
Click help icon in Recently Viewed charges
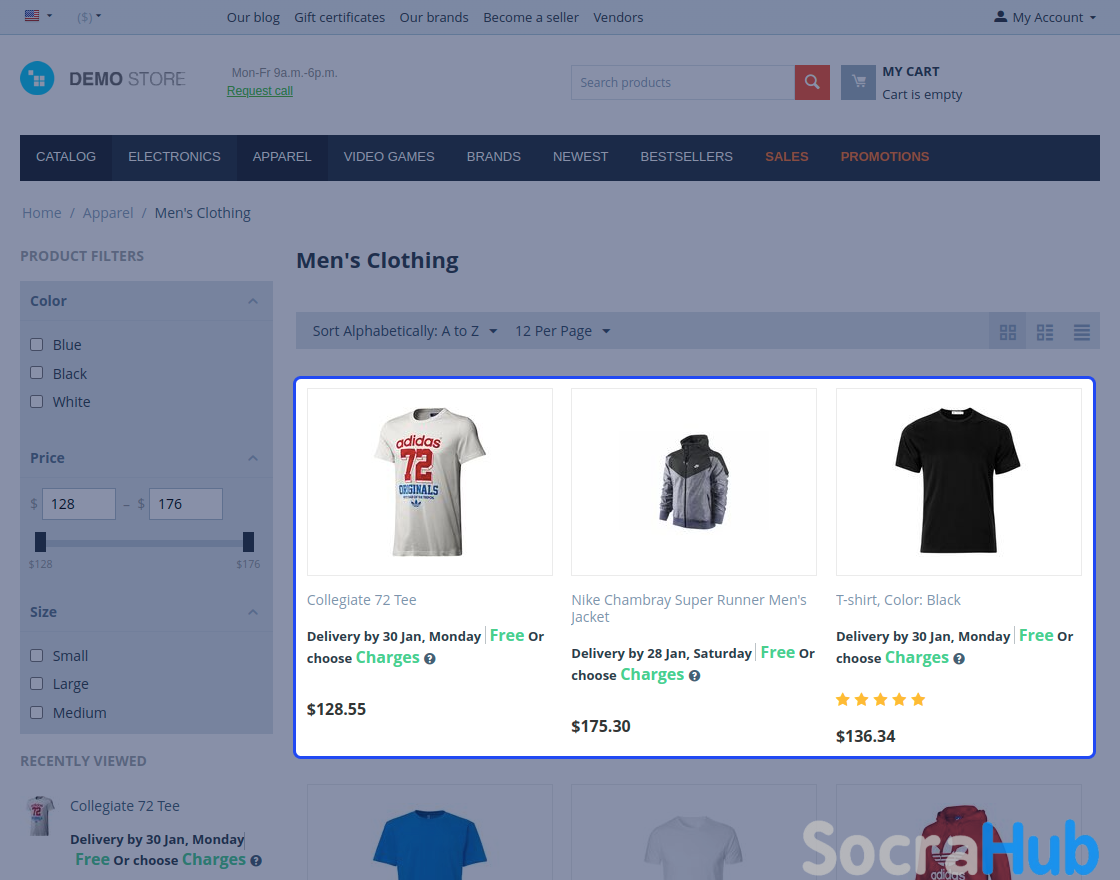[x=256, y=861]
